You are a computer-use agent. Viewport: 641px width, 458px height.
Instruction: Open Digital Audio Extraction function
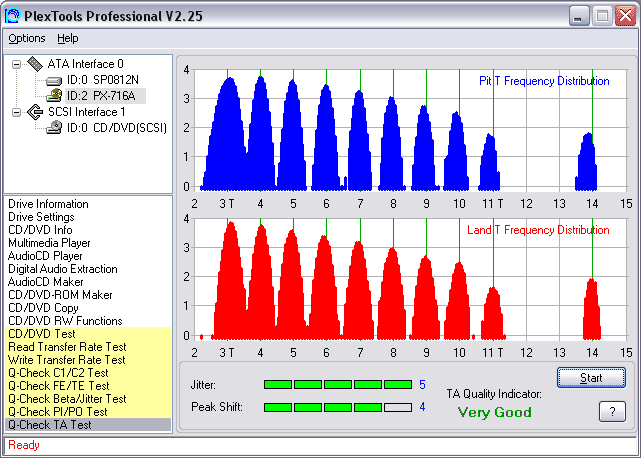63,269
